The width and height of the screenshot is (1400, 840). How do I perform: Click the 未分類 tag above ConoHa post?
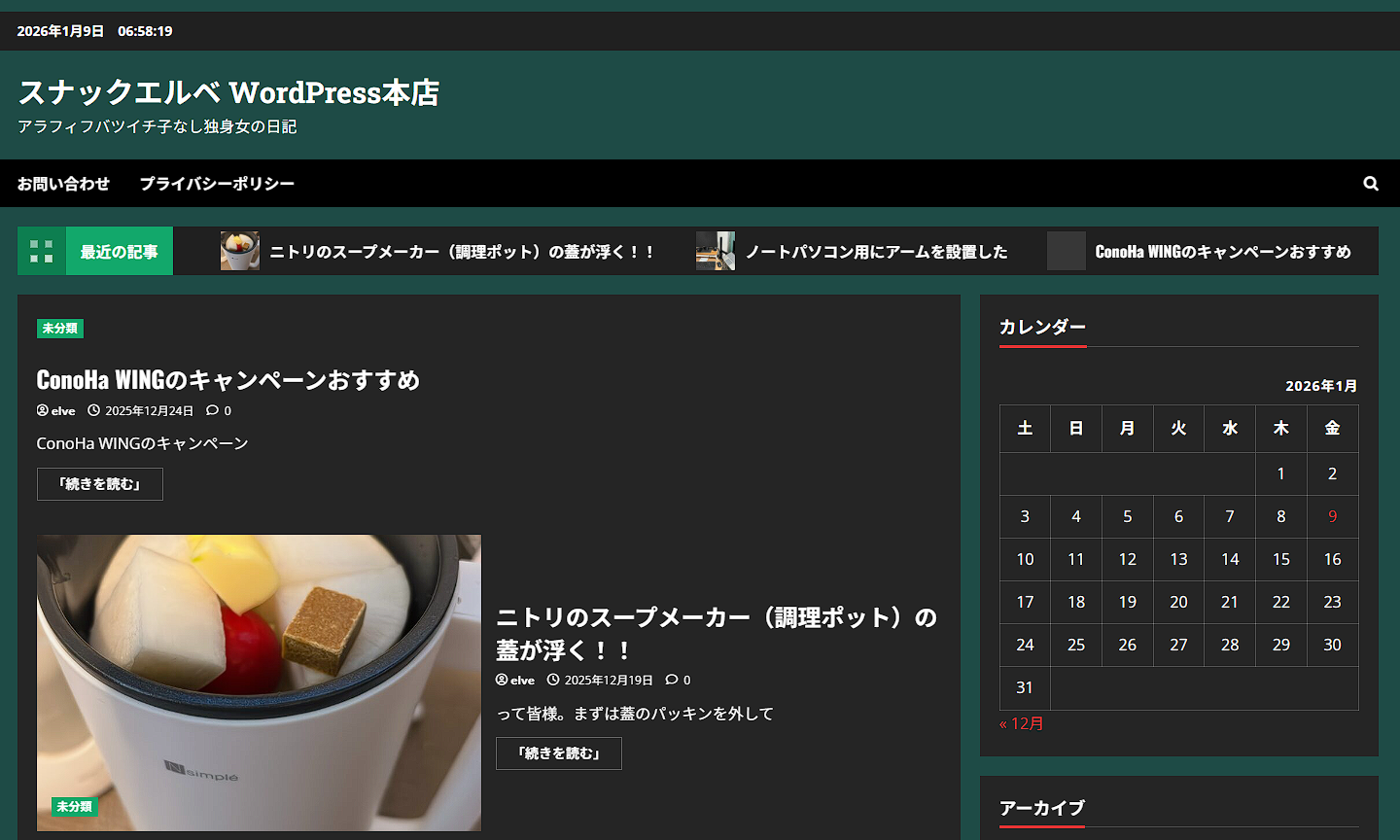point(59,329)
